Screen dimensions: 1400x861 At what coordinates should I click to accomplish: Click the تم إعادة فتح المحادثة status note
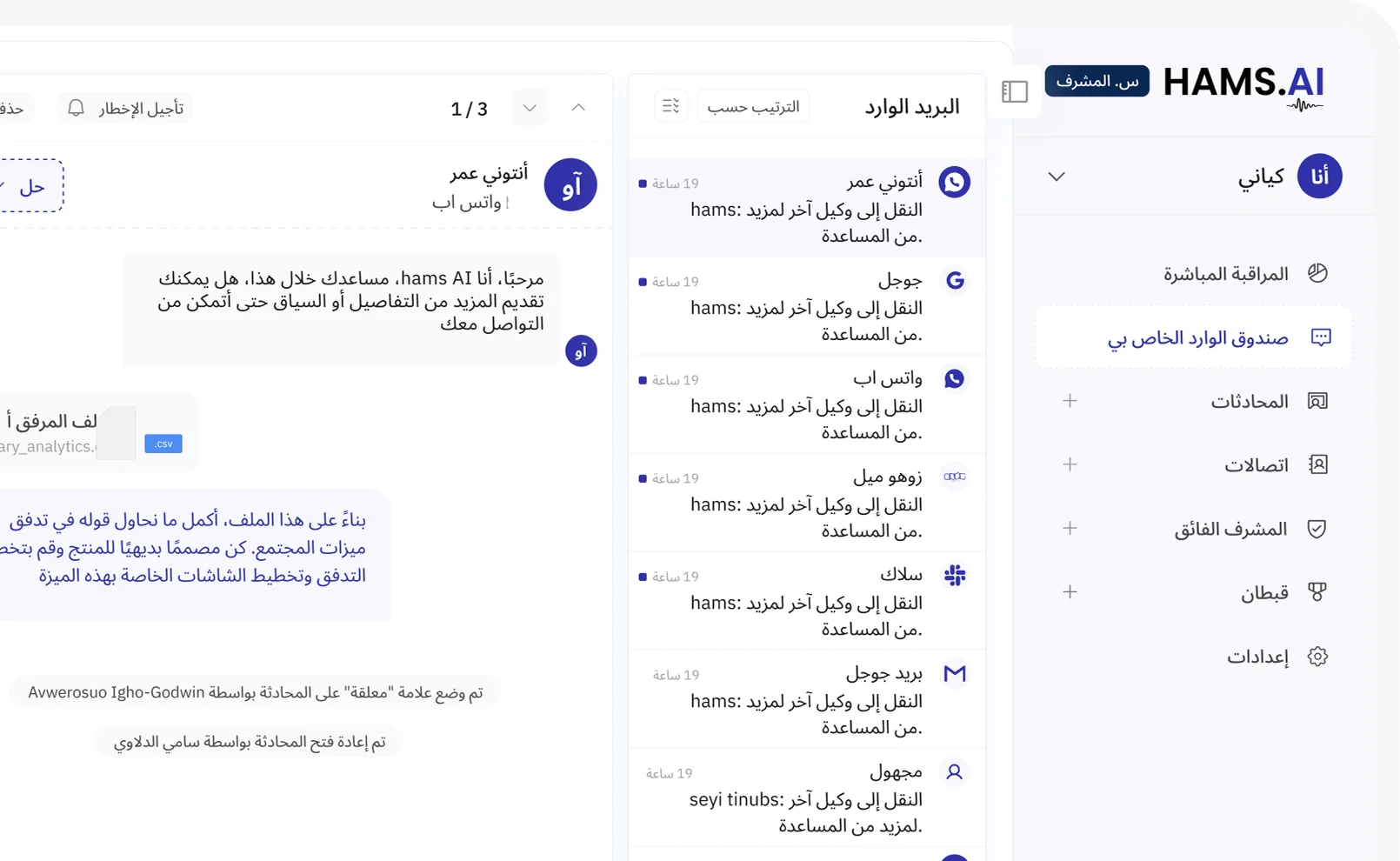click(250, 742)
